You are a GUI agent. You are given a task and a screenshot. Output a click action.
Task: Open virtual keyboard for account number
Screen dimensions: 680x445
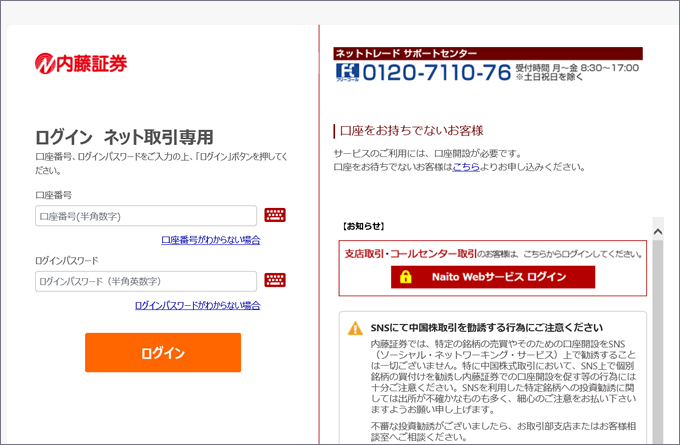(275, 215)
